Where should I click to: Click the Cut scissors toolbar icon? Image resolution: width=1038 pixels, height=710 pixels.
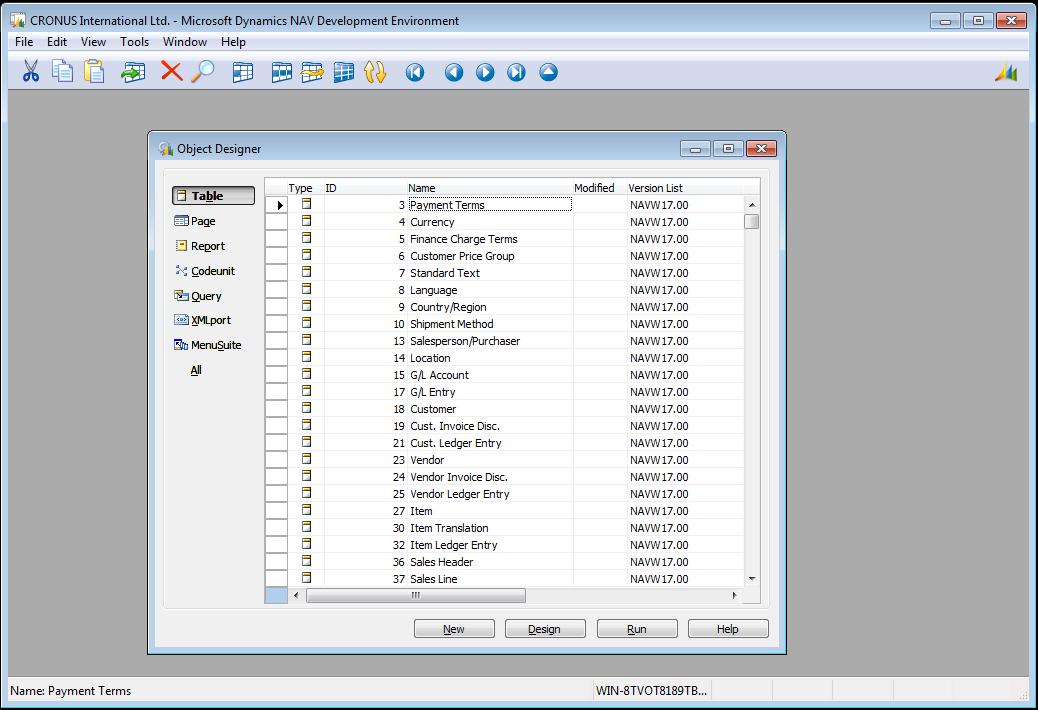point(30,71)
